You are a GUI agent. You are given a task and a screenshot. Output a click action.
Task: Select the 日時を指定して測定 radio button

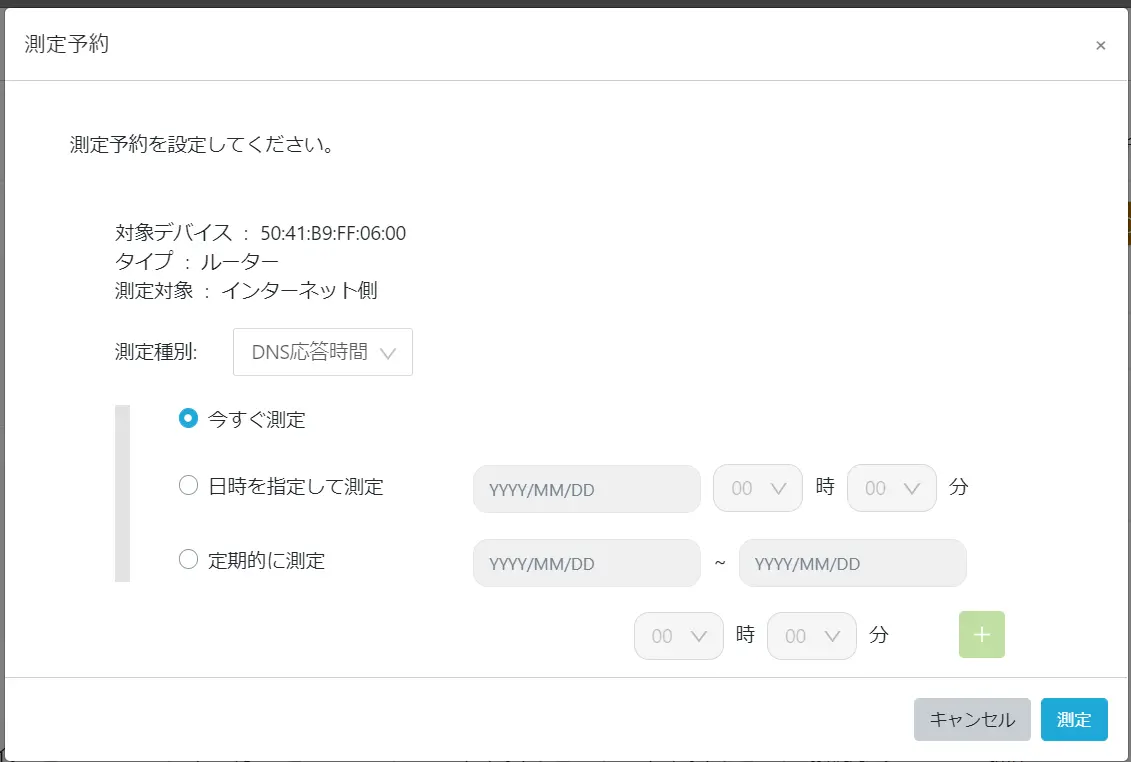tap(188, 486)
